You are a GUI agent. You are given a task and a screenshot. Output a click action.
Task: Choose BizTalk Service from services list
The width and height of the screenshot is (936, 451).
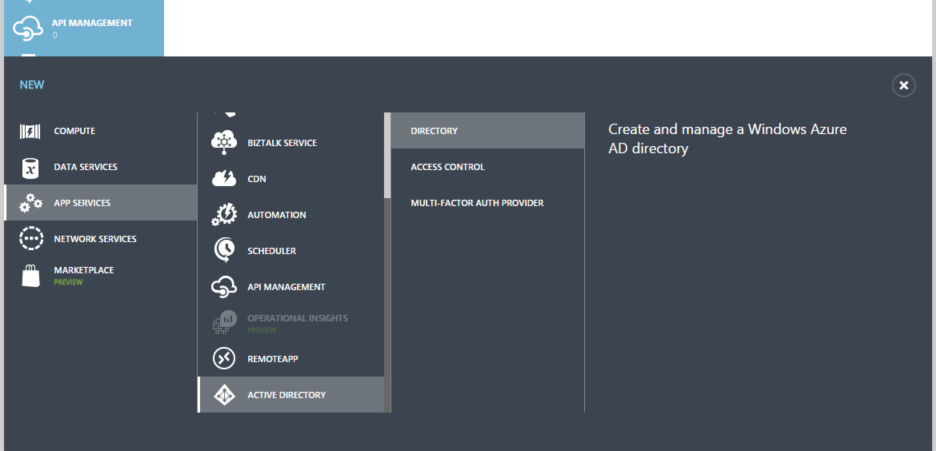click(x=291, y=143)
